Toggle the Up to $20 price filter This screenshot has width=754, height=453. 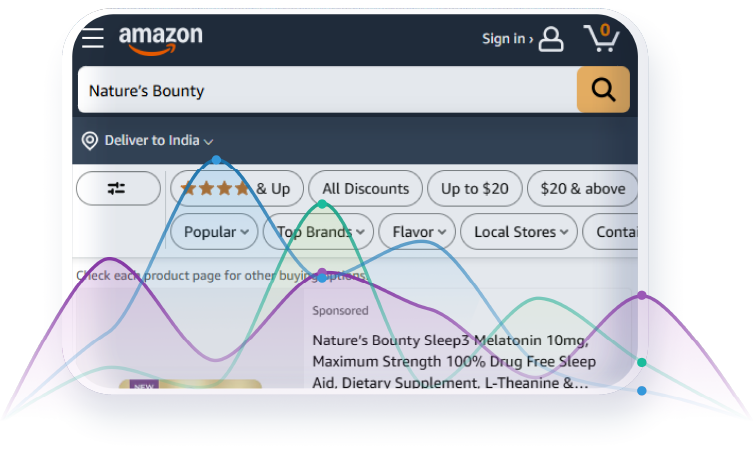coord(474,188)
